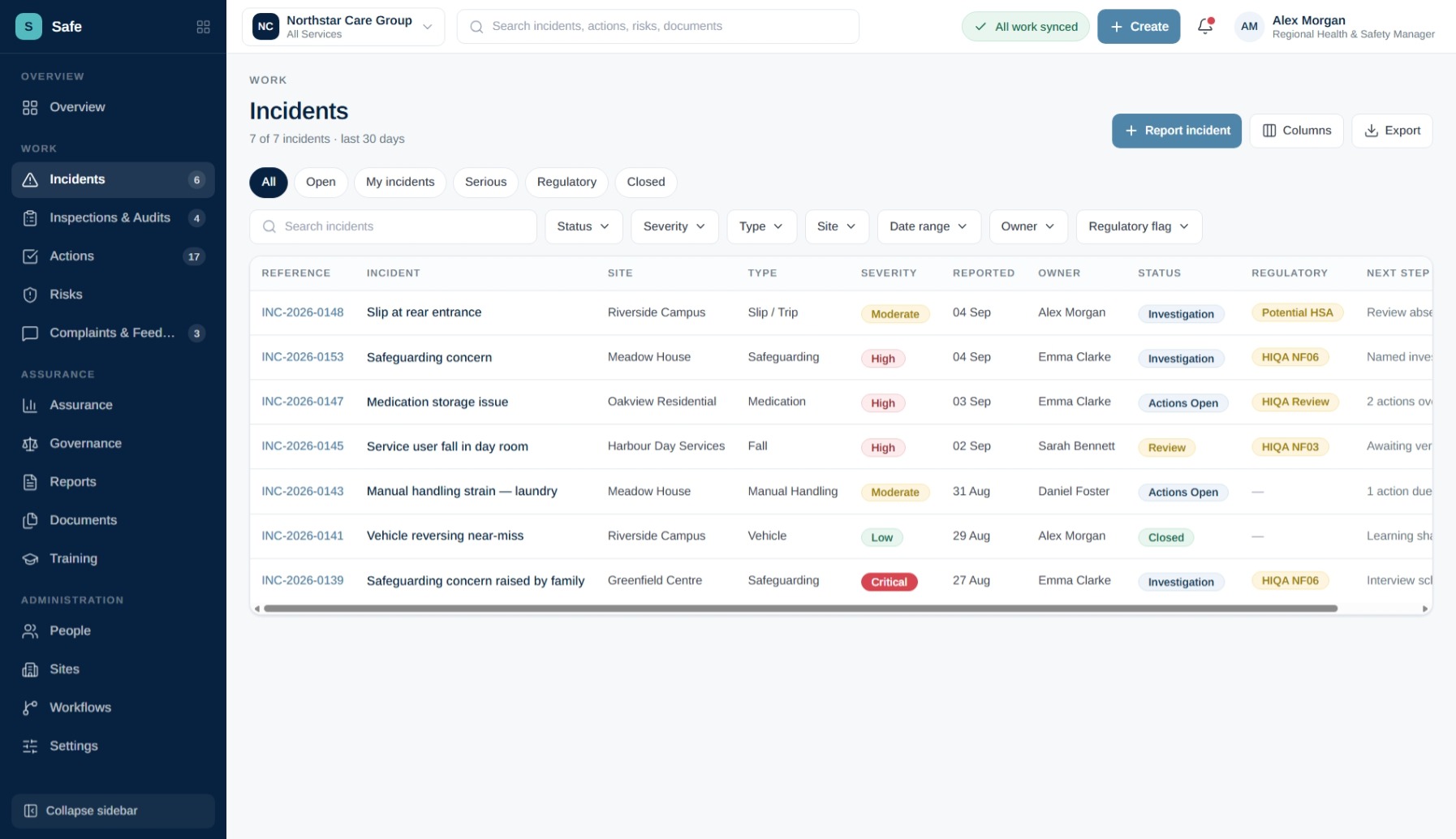Open the Owner filter dropdown

tap(1027, 226)
